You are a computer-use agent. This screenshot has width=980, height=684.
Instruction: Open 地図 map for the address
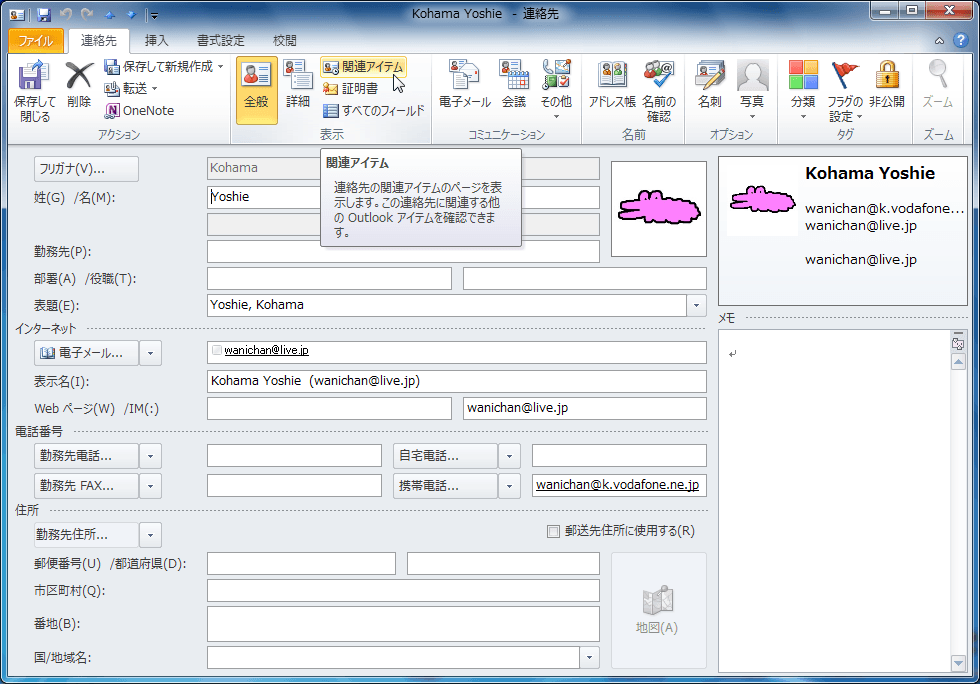tap(658, 610)
